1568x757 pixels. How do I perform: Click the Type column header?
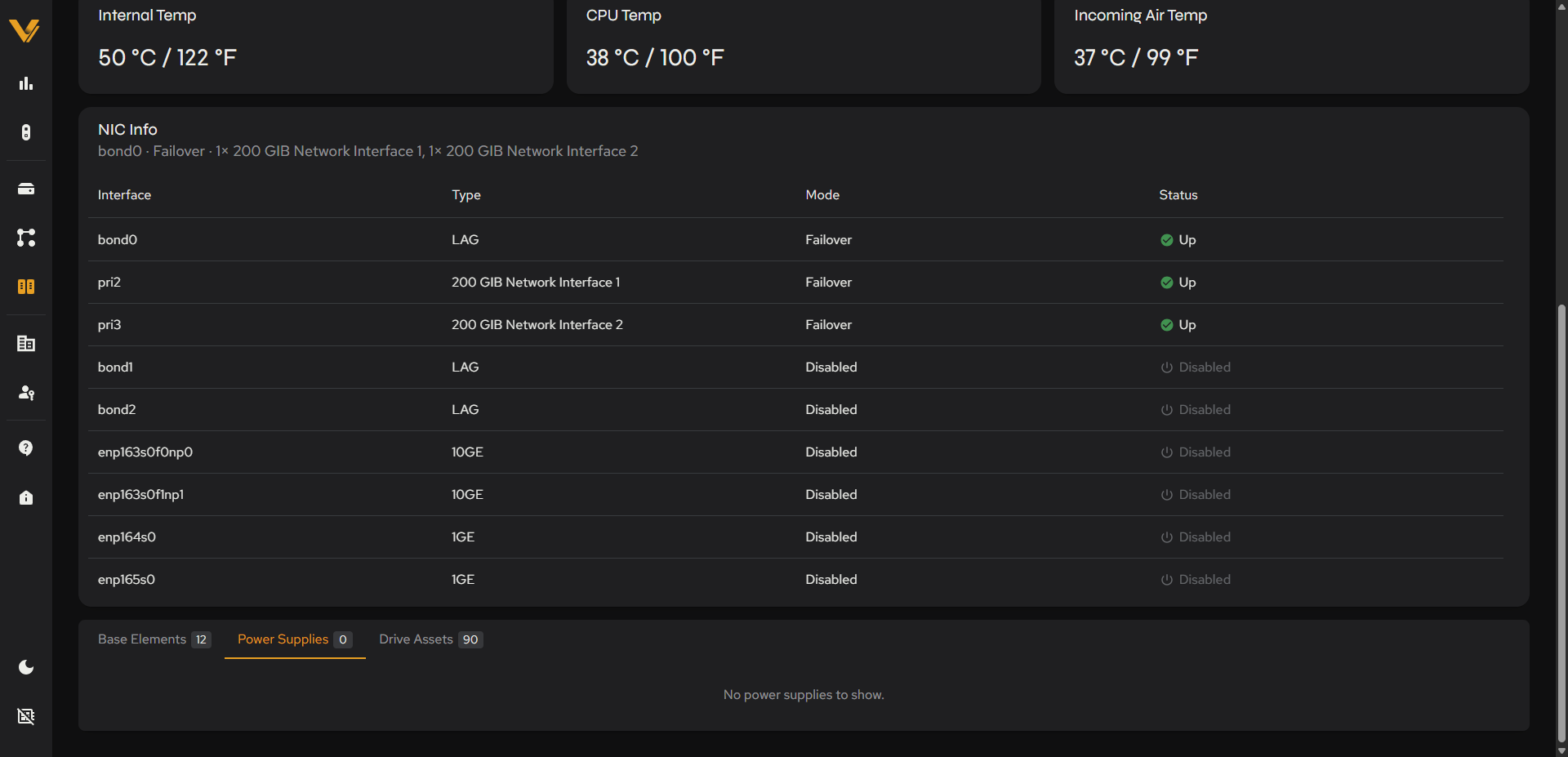click(466, 195)
